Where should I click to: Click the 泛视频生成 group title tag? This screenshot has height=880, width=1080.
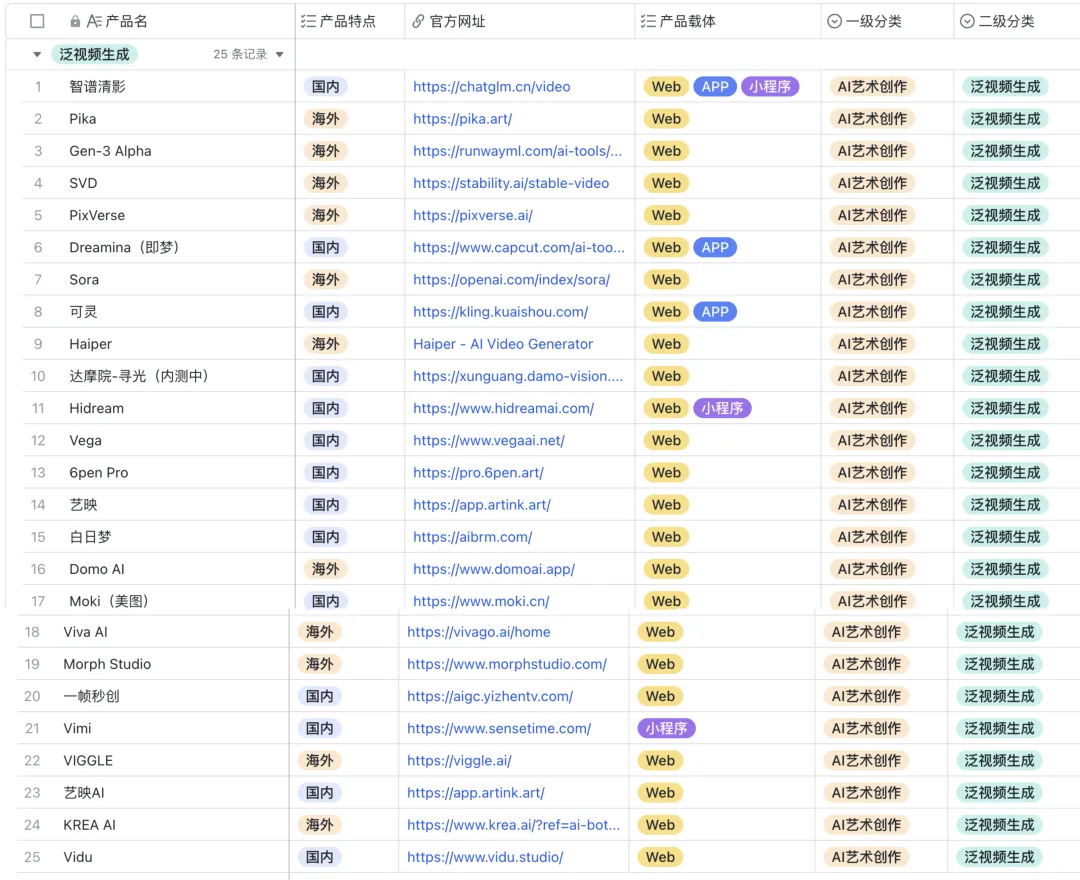click(94, 54)
